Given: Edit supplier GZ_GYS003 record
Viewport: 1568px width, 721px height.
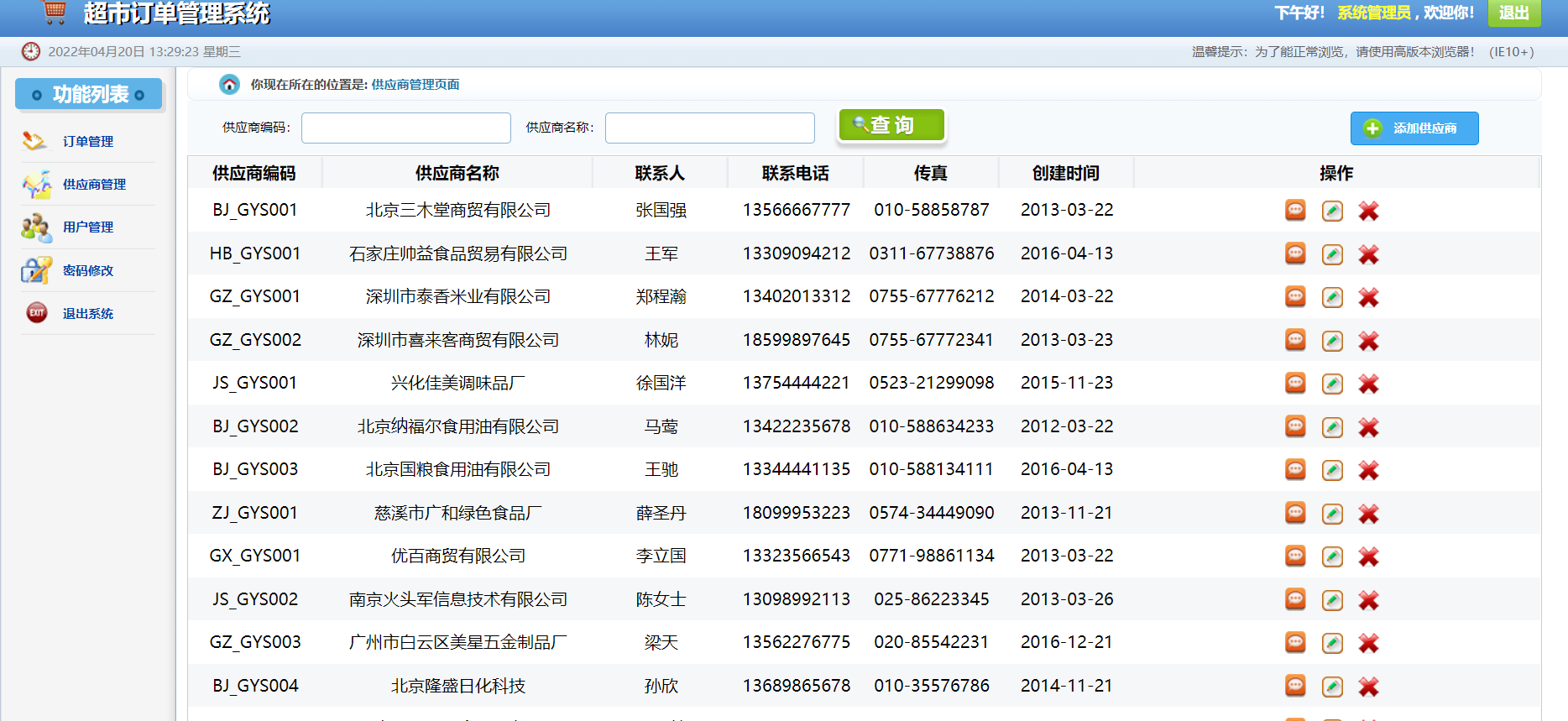Looking at the screenshot, I should click(1332, 643).
